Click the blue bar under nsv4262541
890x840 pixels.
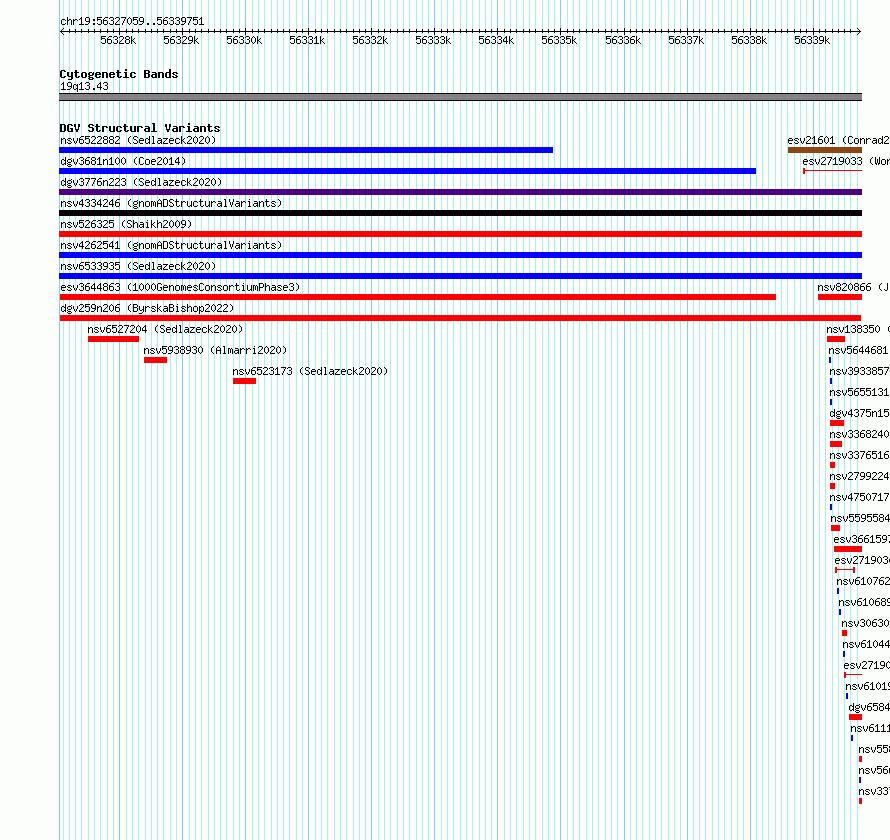[x=460, y=255]
